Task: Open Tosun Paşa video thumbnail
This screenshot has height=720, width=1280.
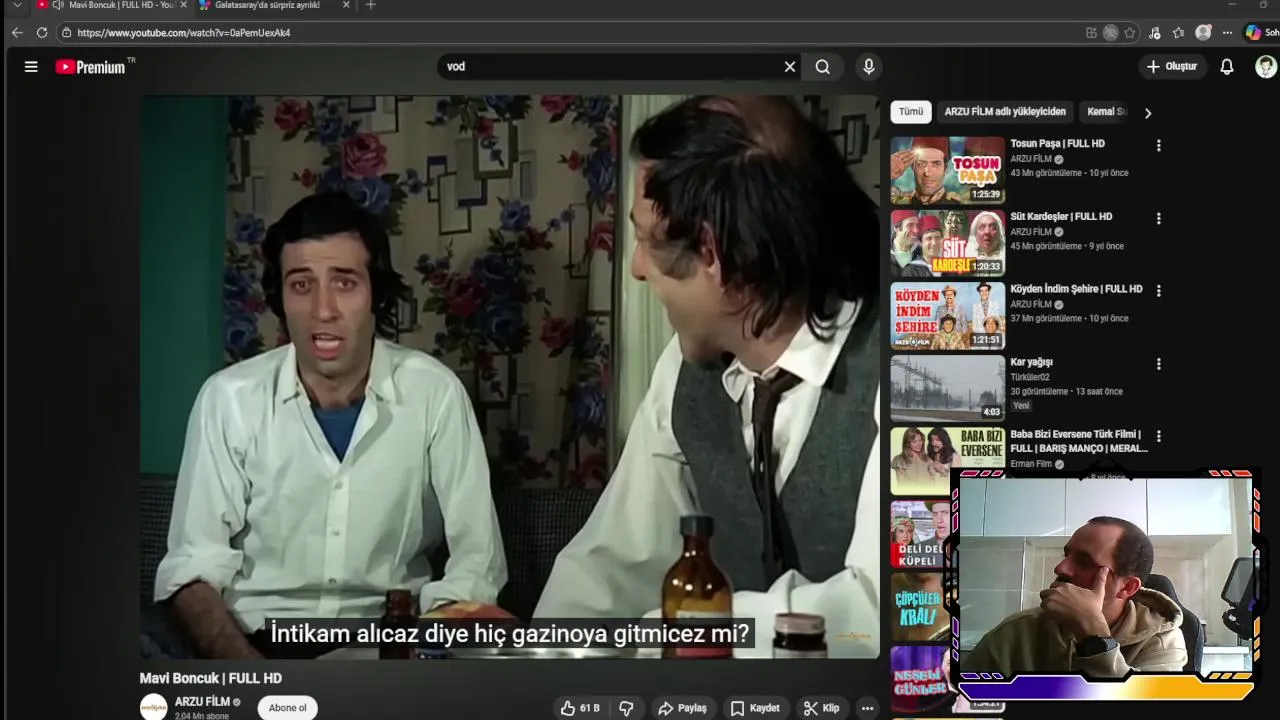Action: coord(948,170)
